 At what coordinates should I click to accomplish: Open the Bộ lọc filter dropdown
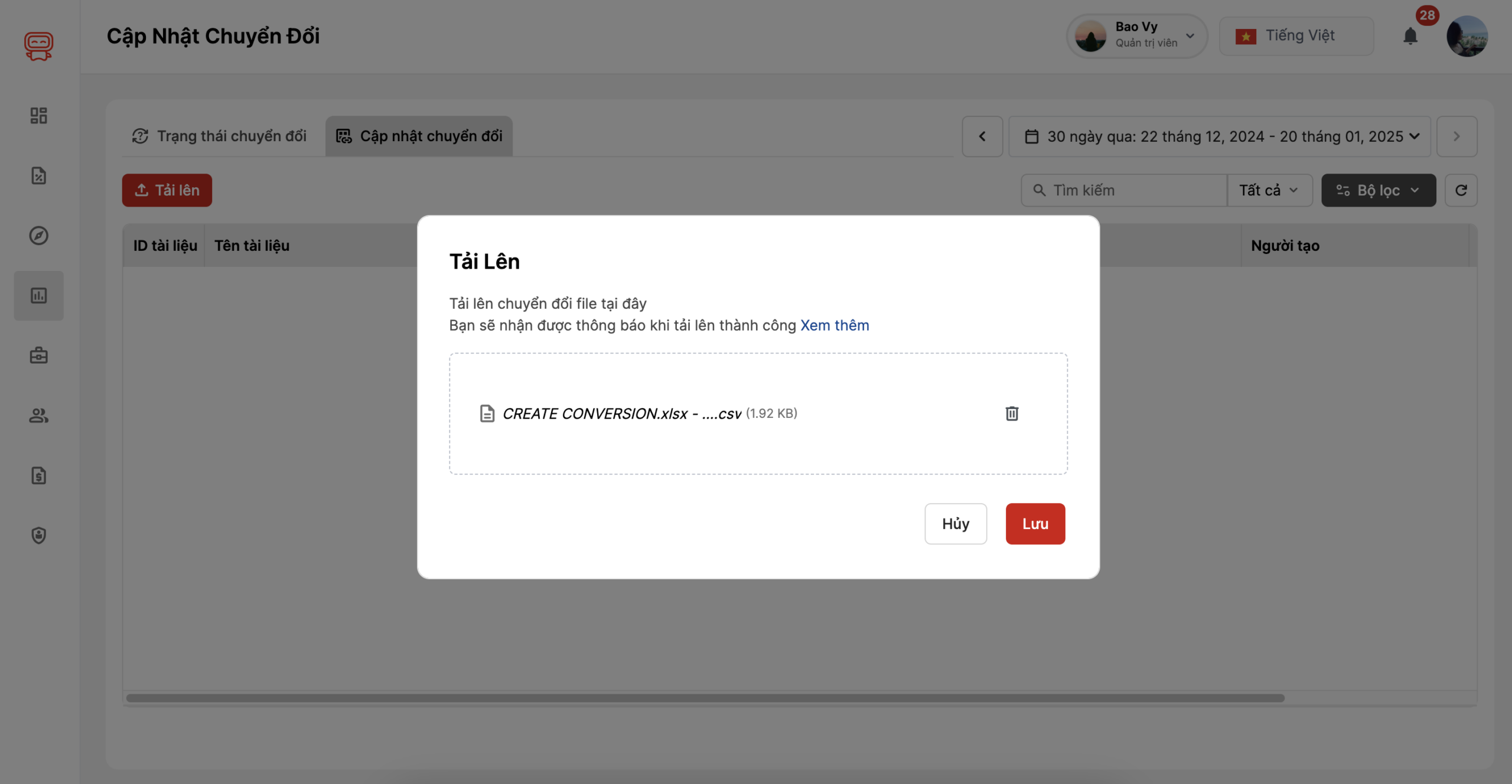pyautogui.click(x=1378, y=190)
